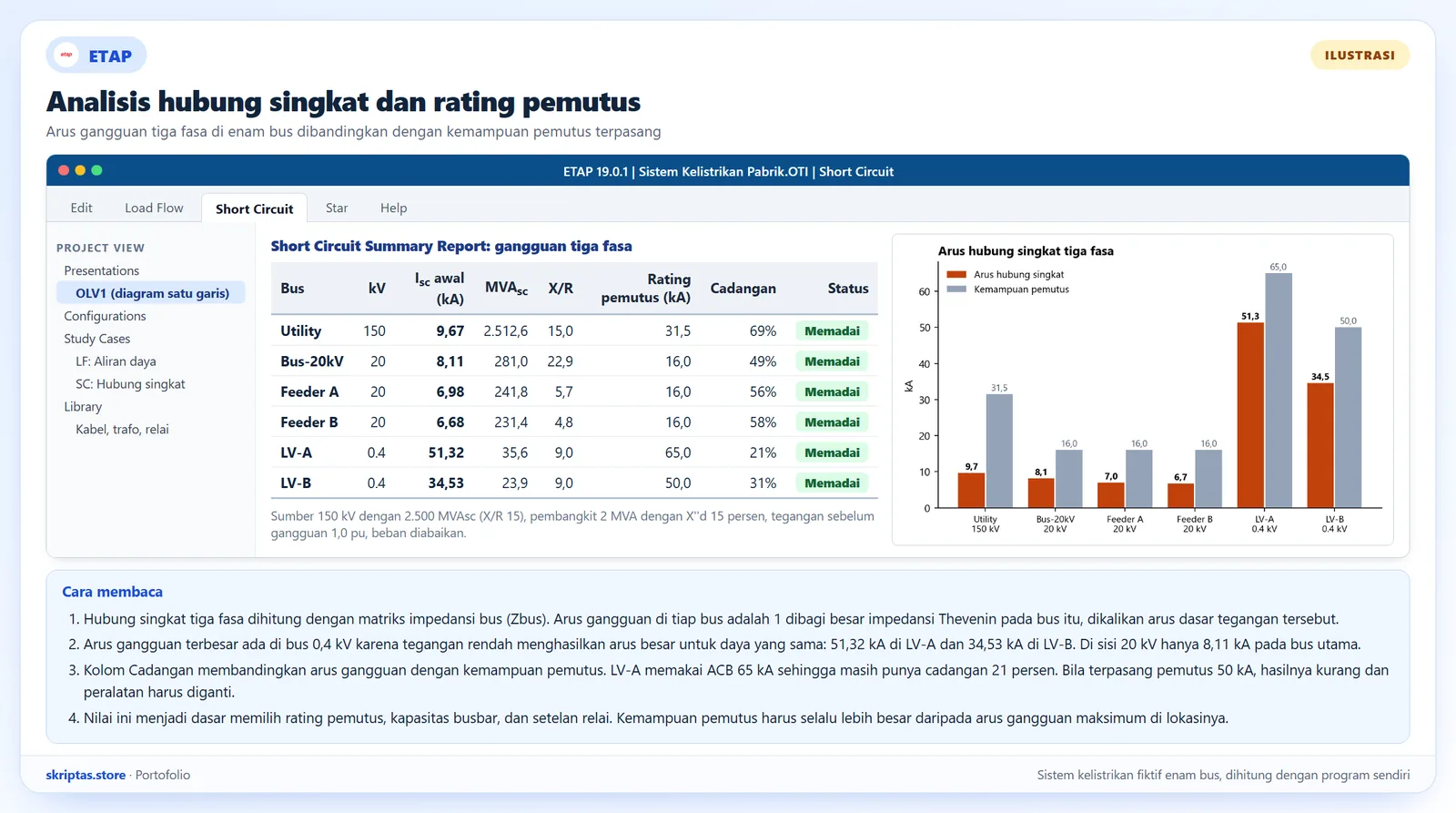
Task: Select the Feeder A bus name
Action: click(x=309, y=391)
